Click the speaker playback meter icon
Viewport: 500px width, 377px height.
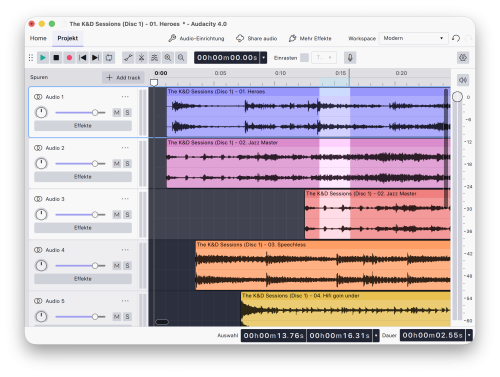(463, 80)
